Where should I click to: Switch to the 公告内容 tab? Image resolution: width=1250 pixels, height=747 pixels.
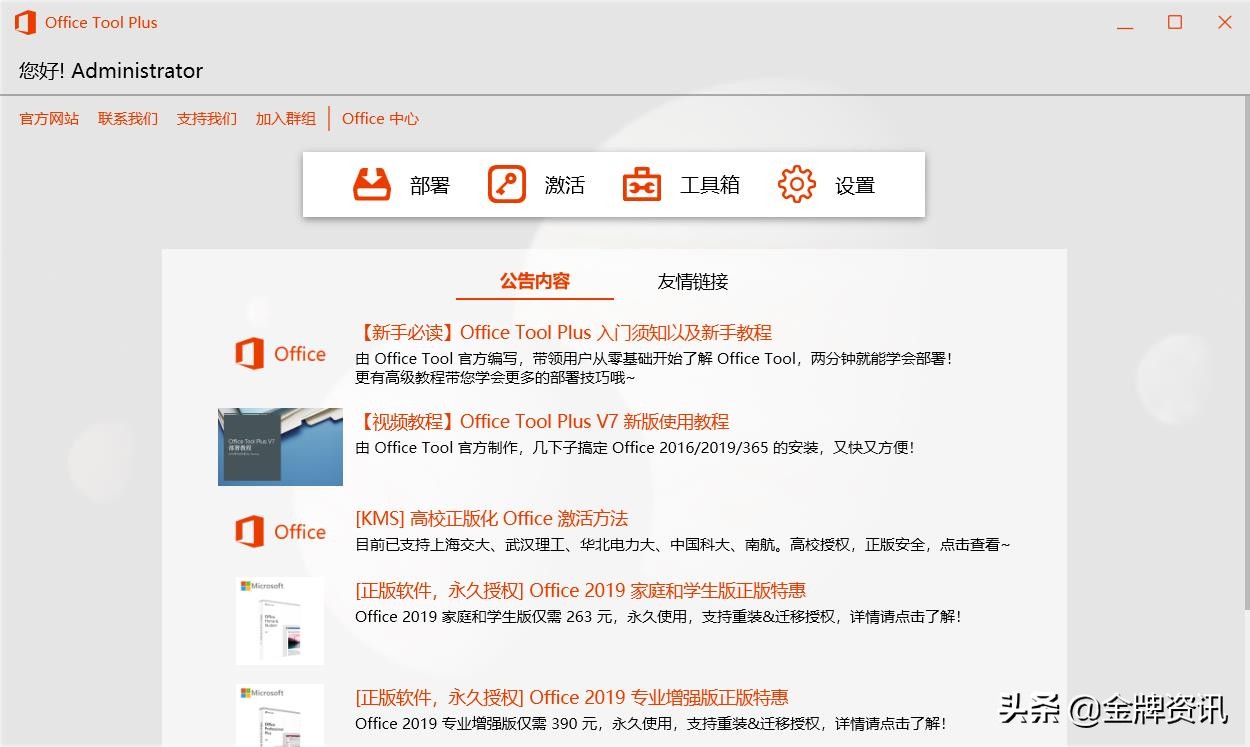(535, 281)
